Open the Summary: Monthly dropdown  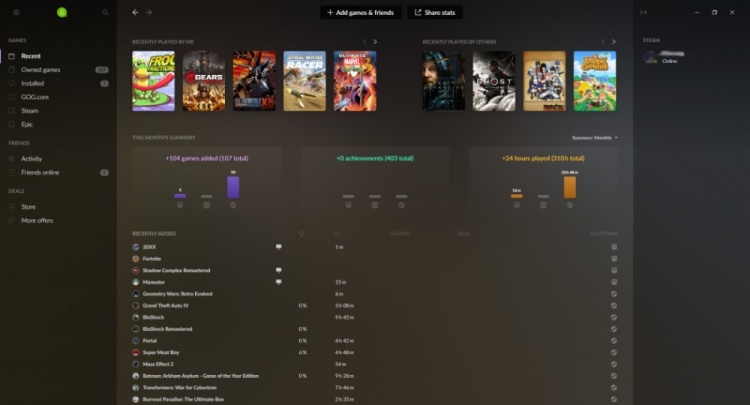595,138
